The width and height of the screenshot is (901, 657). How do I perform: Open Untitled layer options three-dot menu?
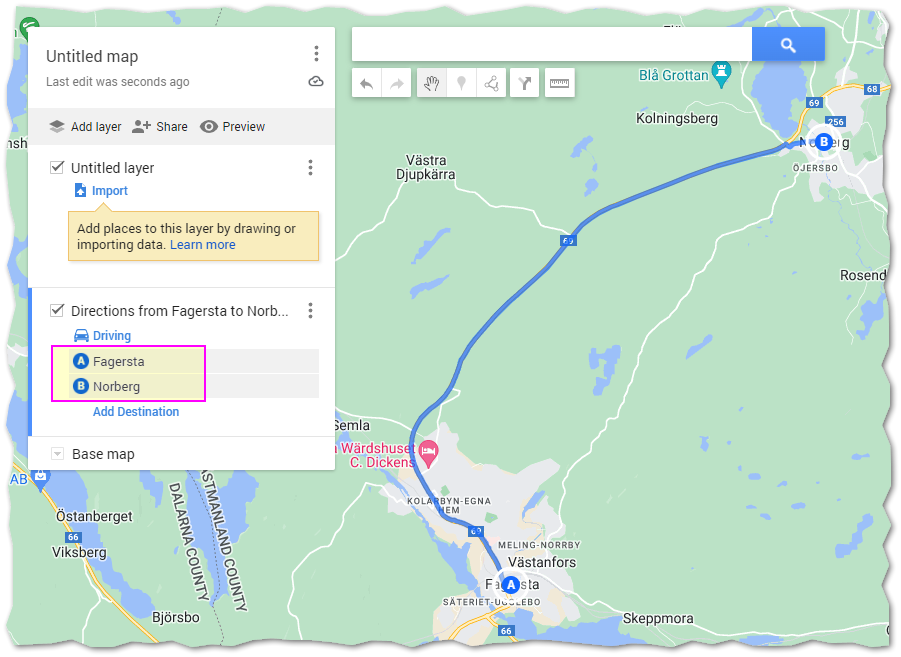point(310,167)
